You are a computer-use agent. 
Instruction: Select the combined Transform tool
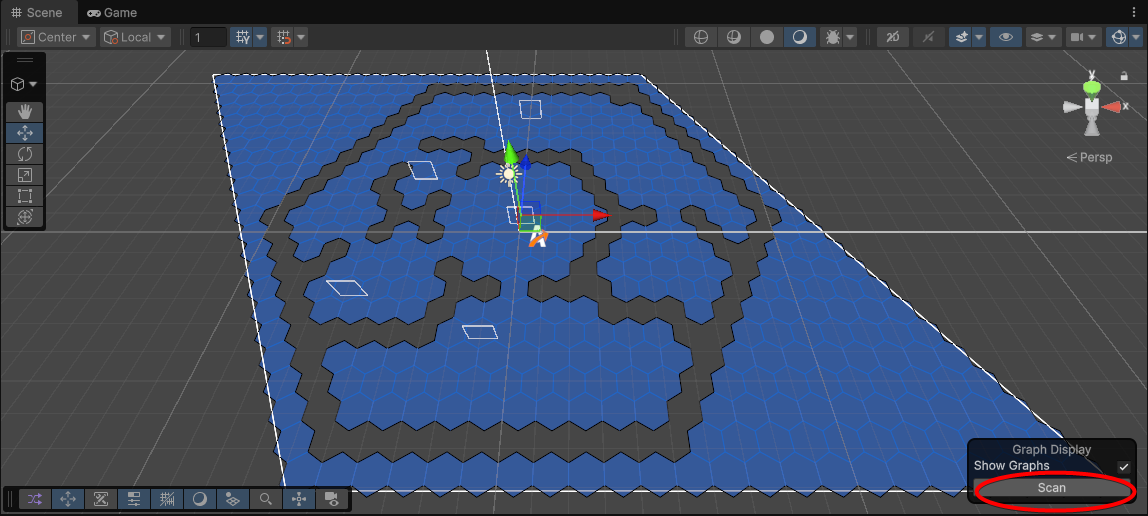25,217
